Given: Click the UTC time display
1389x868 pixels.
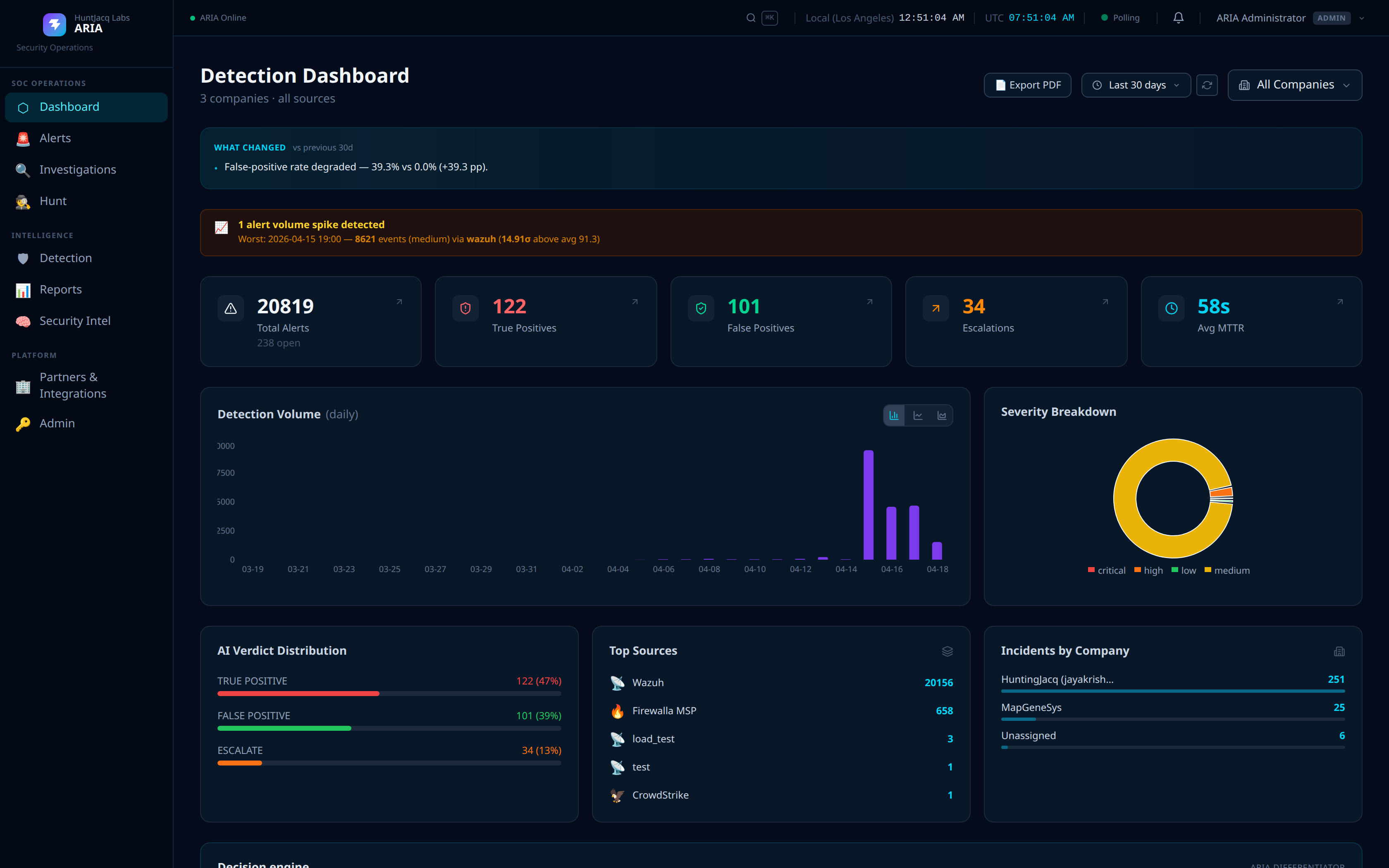Looking at the screenshot, I should (1030, 18).
